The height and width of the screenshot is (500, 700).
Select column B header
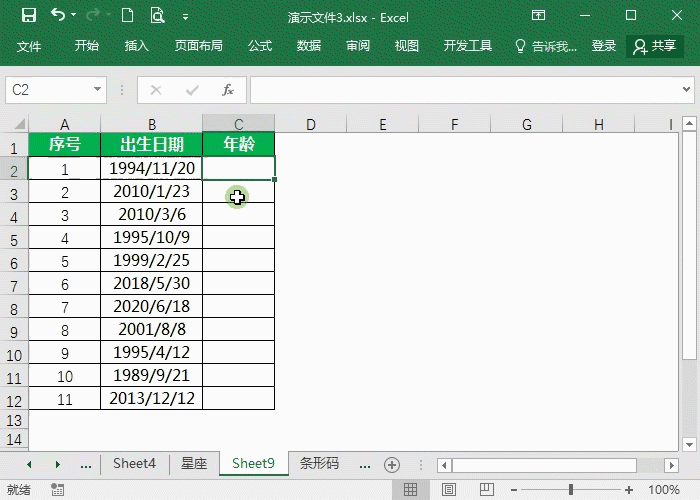coord(152,124)
